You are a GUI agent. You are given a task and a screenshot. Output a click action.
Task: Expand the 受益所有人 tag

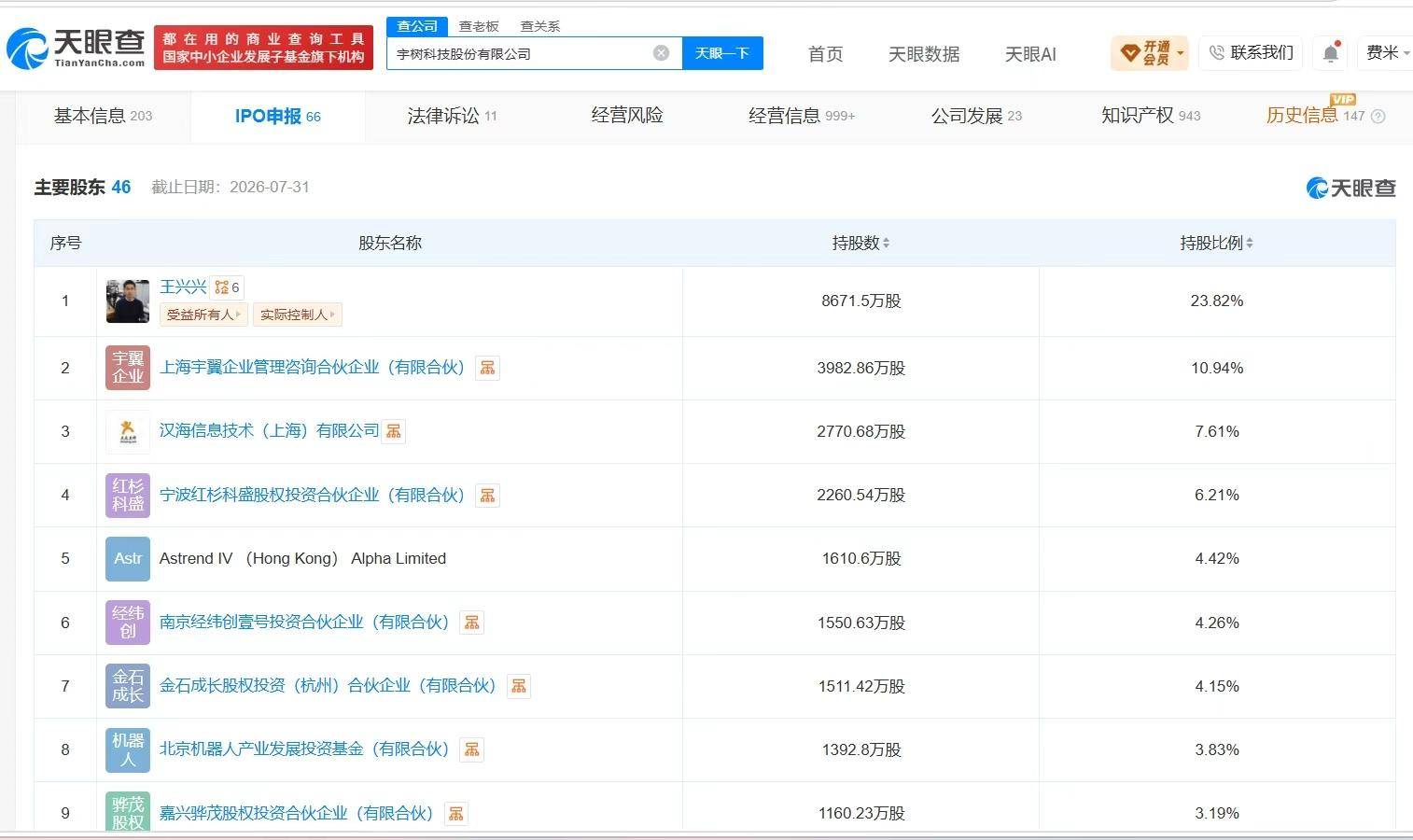pos(203,315)
